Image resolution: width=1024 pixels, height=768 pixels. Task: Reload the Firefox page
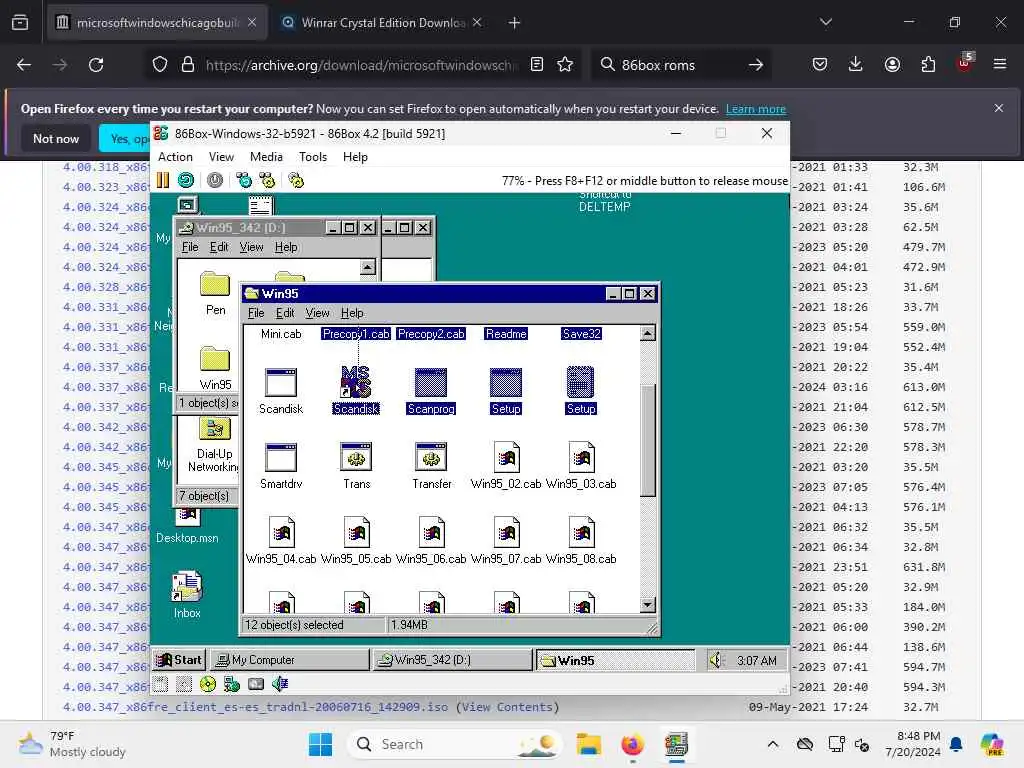(96, 65)
